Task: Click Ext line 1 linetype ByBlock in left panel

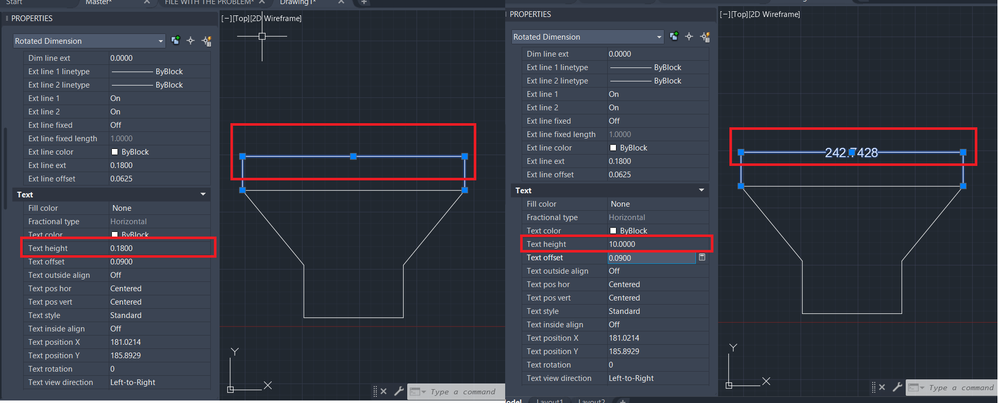Action: click(147, 71)
